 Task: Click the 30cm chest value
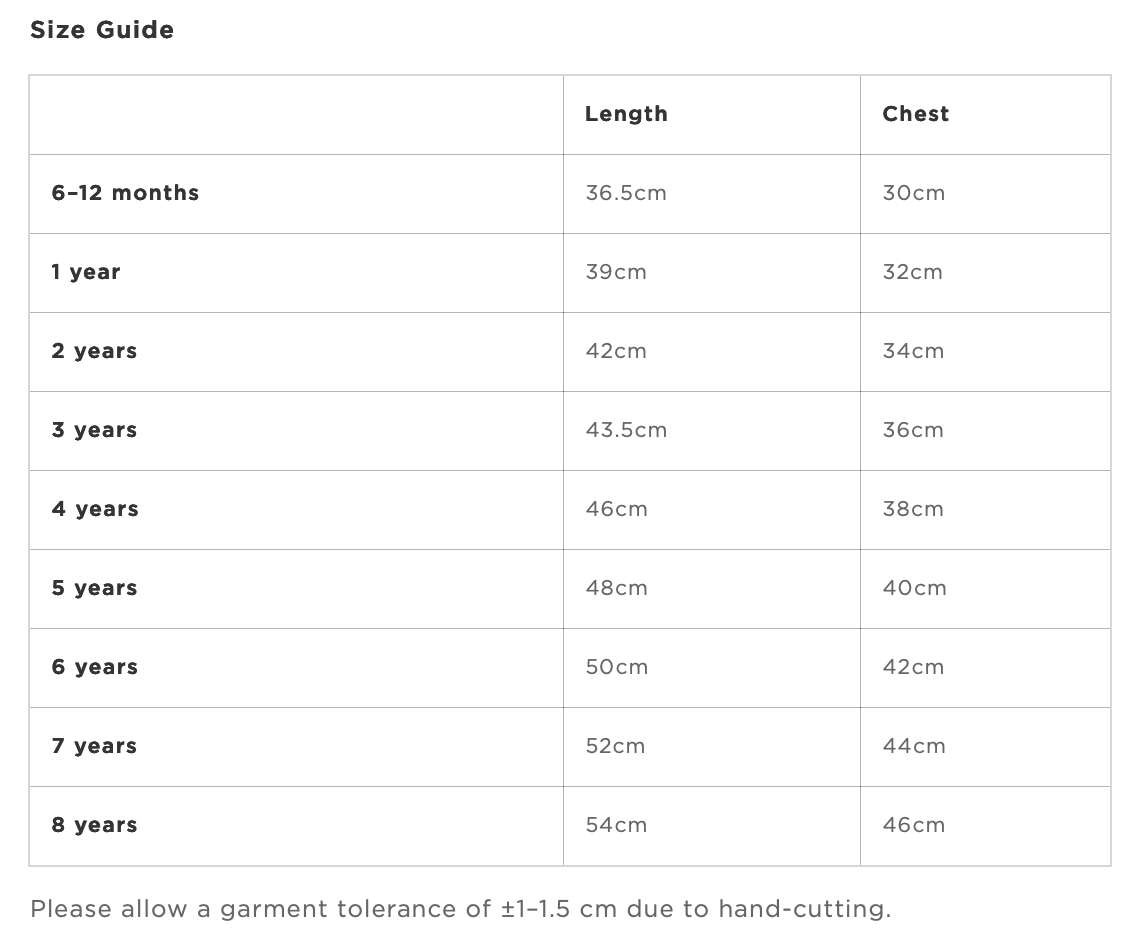(x=914, y=193)
